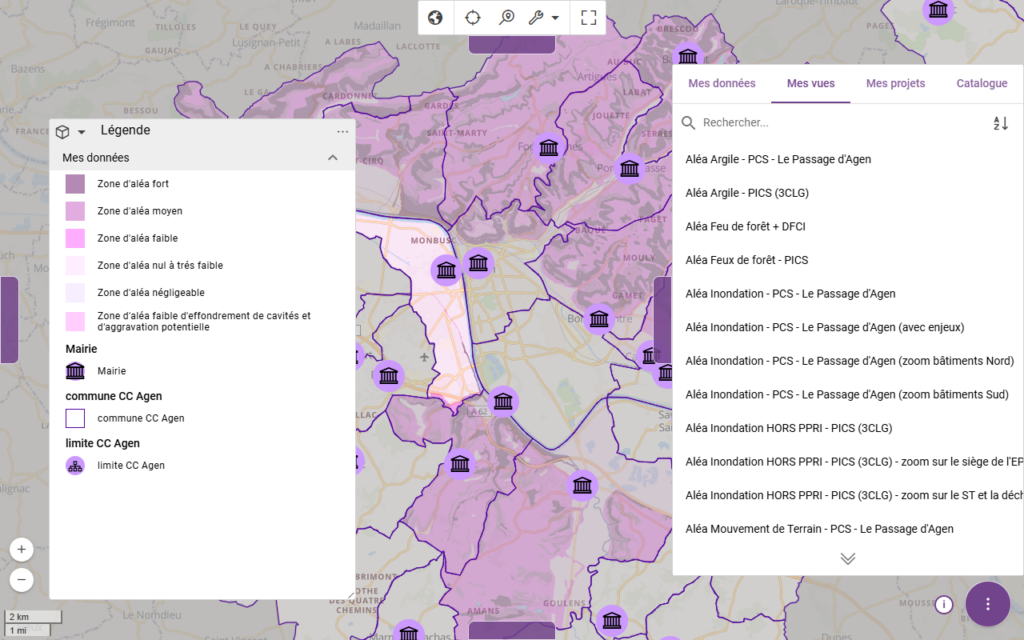This screenshot has width=1024, height=640.
Task: Open Aléa Inondation view zoom bâtiments Nord
Action: point(849,361)
